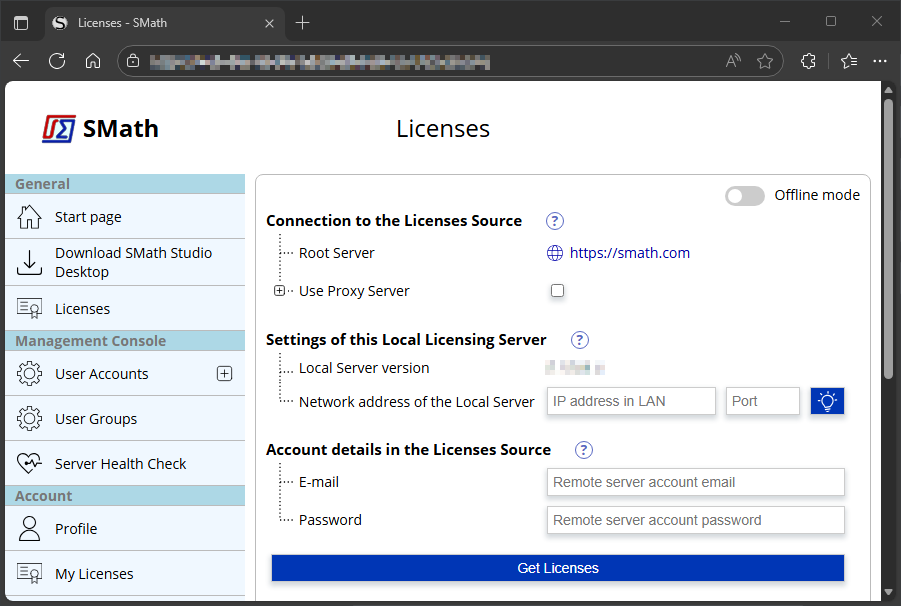This screenshot has height=606, width=901.
Task: Open the https://smath.com root server link
Action: pos(629,253)
